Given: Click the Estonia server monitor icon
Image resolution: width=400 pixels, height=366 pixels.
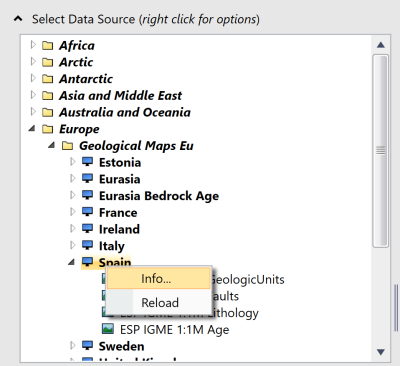Looking at the screenshot, I should coord(87,162).
